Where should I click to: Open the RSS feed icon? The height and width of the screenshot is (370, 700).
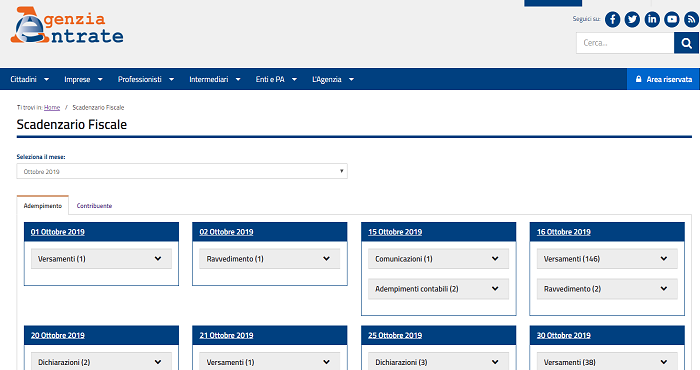[x=691, y=20]
